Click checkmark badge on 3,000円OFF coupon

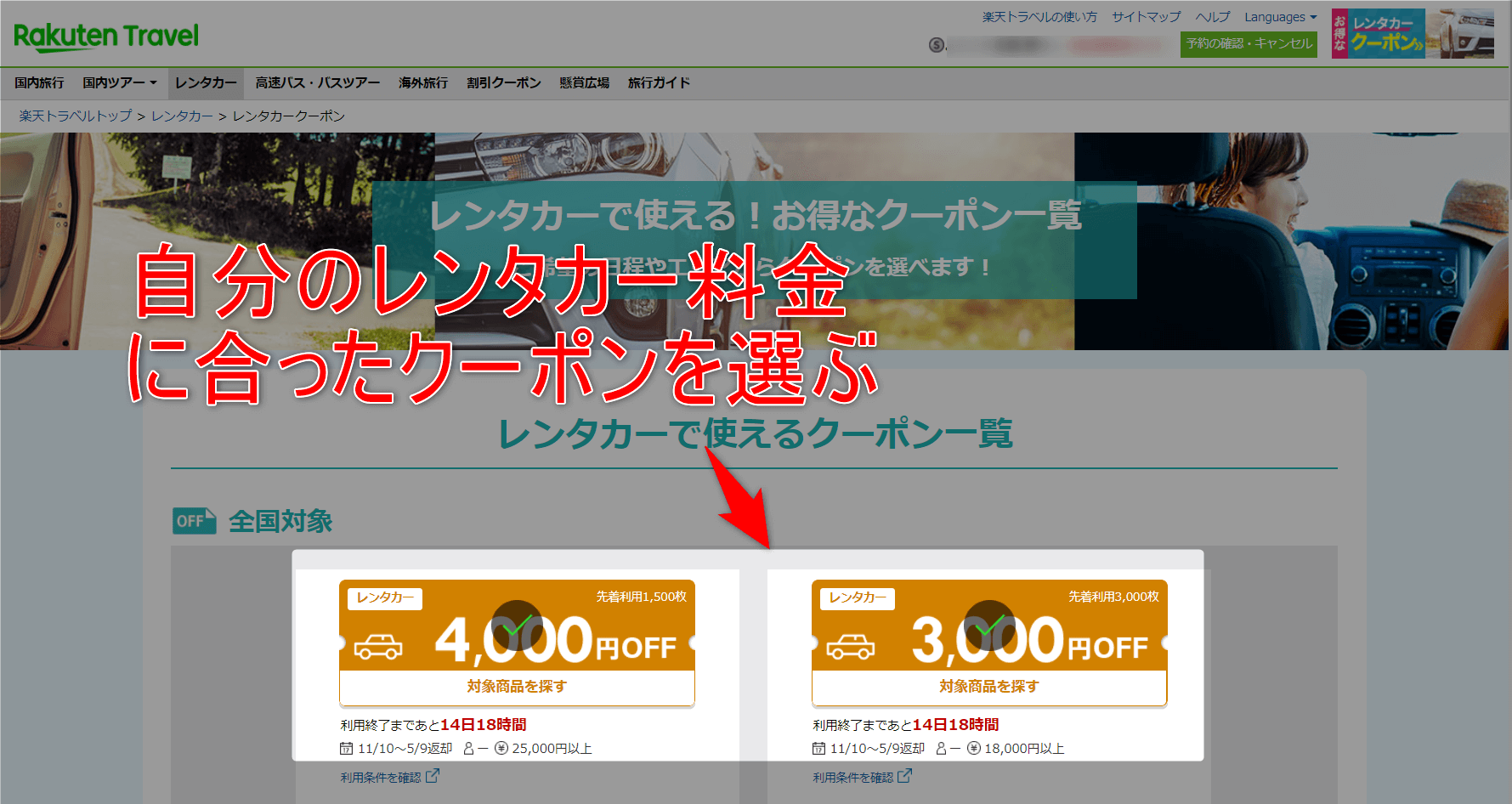[x=989, y=626]
